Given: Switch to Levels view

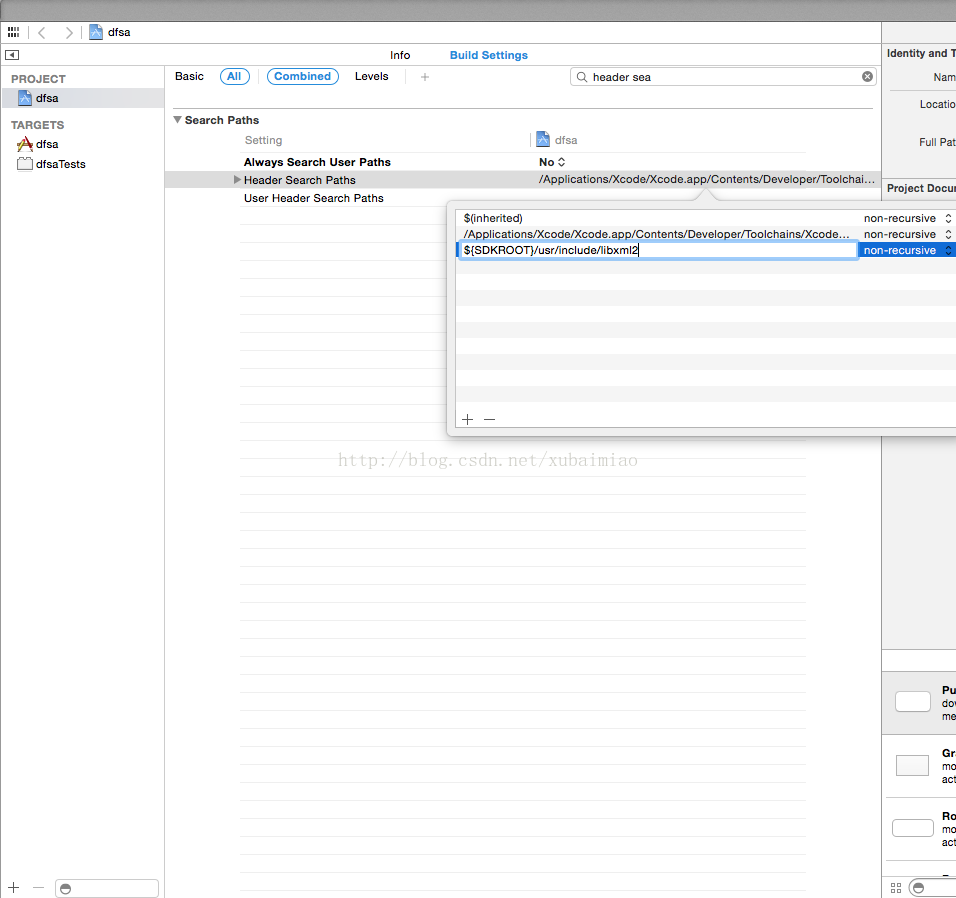Looking at the screenshot, I should tap(371, 76).
